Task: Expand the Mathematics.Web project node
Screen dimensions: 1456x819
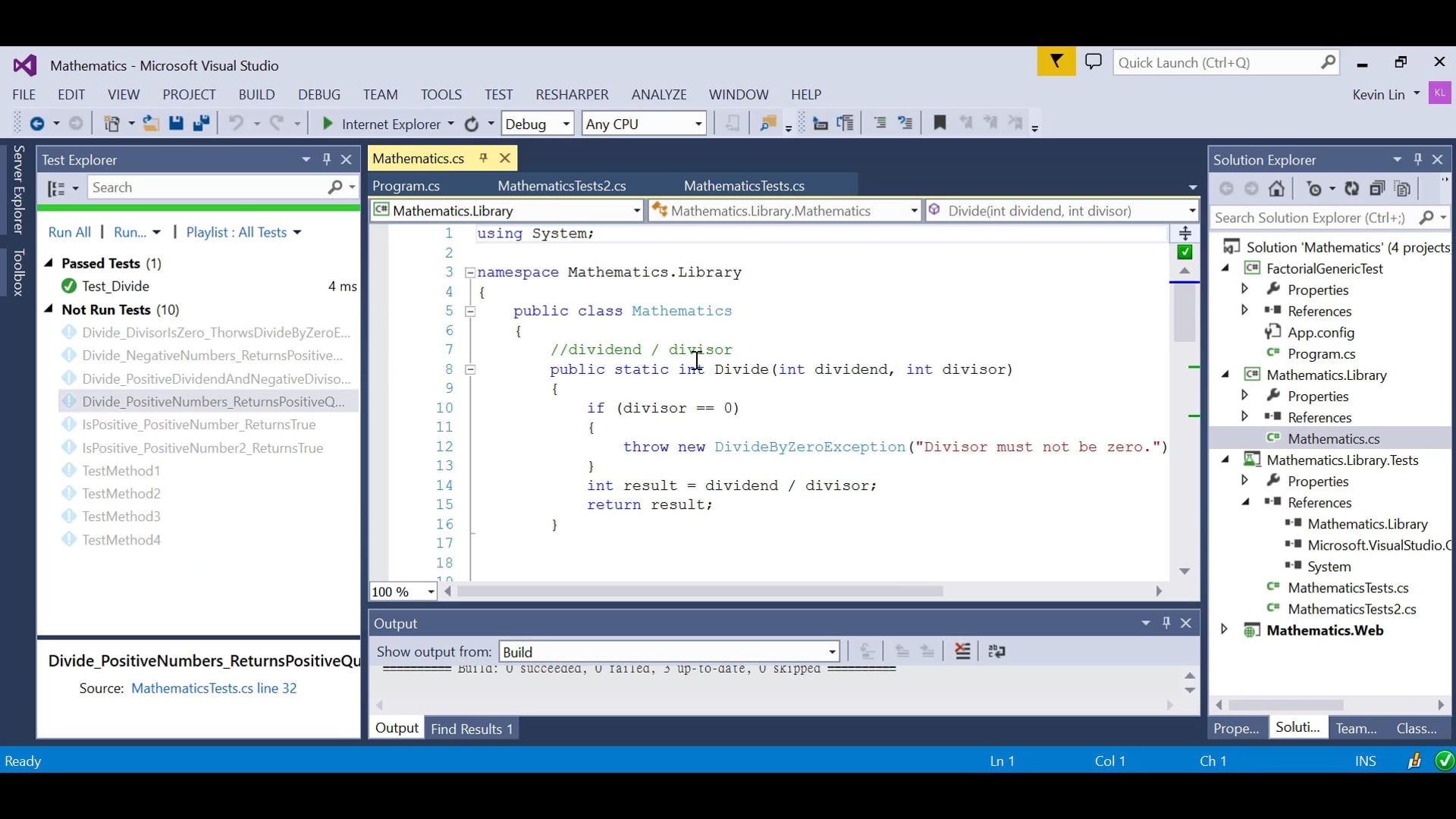Action: click(x=1224, y=629)
